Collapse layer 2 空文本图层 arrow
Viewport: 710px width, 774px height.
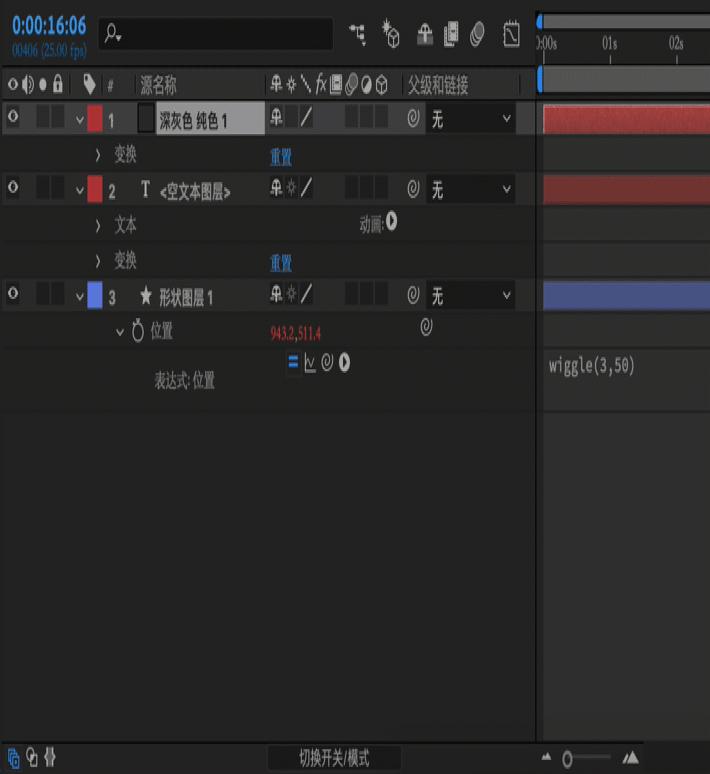pyautogui.click(x=79, y=190)
